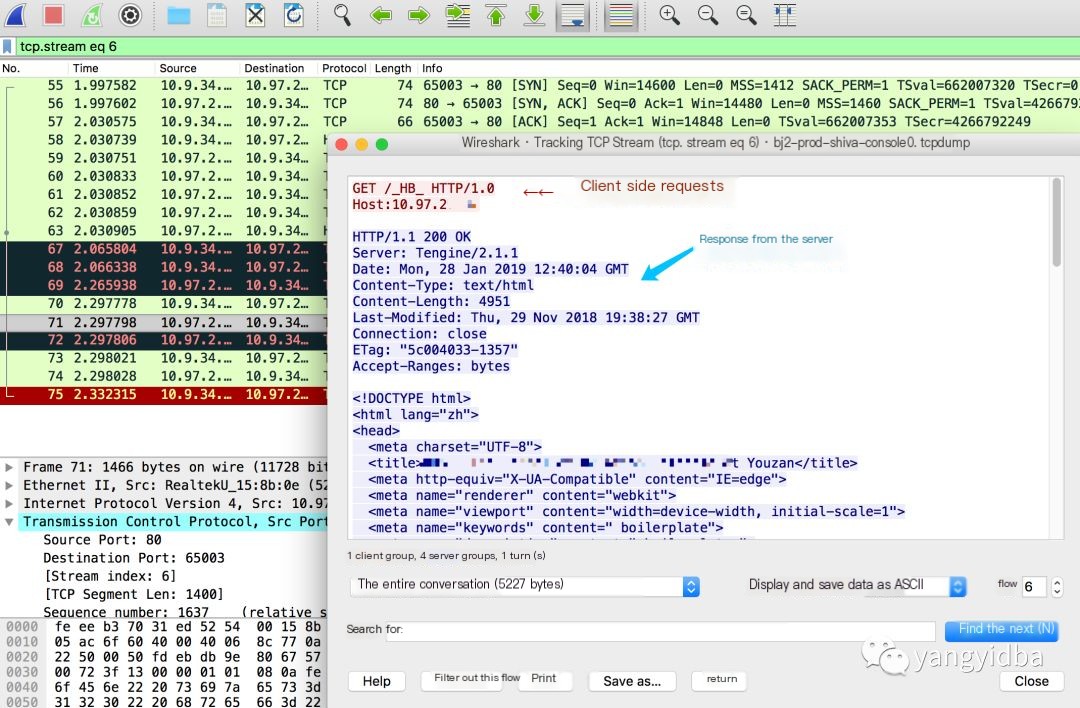Image resolution: width=1080 pixels, height=708 pixels.
Task: Focus the Search for text field
Action: pyautogui.click(x=660, y=630)
